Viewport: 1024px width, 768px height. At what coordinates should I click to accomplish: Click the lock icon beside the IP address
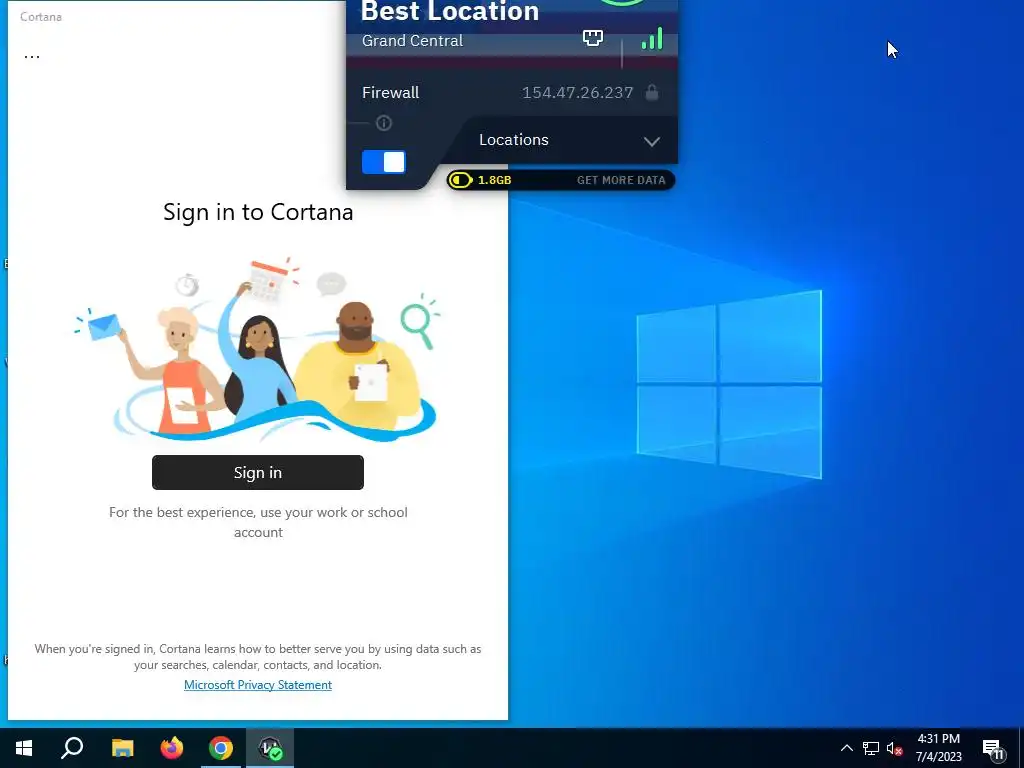click(652, 92)
